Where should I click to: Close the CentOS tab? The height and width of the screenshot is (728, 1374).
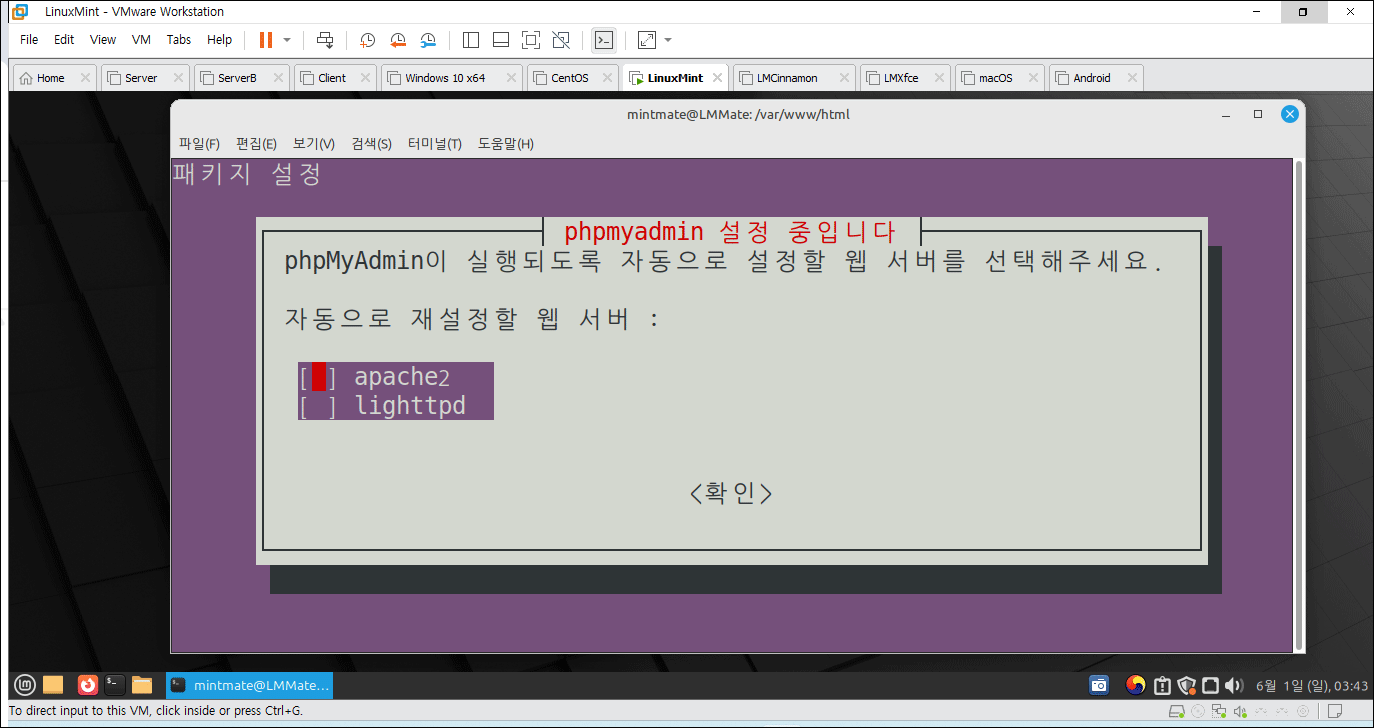point(607,78)
